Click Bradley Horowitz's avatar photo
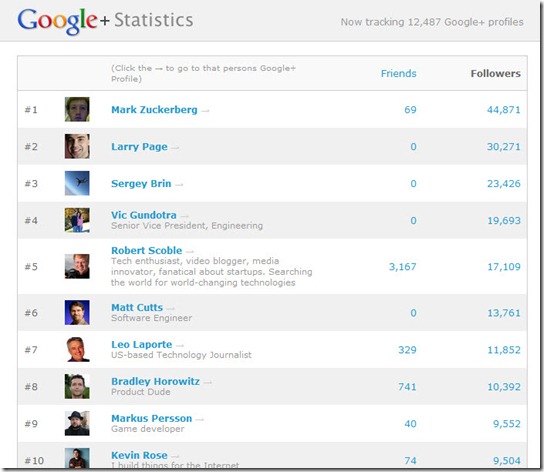This screenshot has height=472, width=544. click(x=77, y=386)
